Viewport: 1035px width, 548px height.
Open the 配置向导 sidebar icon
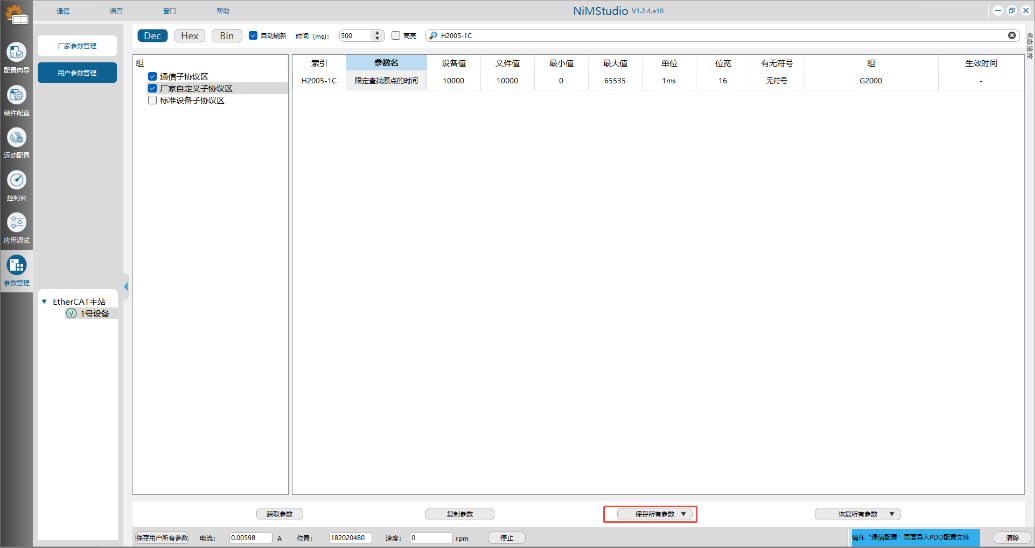pyautogui.click(x=17, y=51)
